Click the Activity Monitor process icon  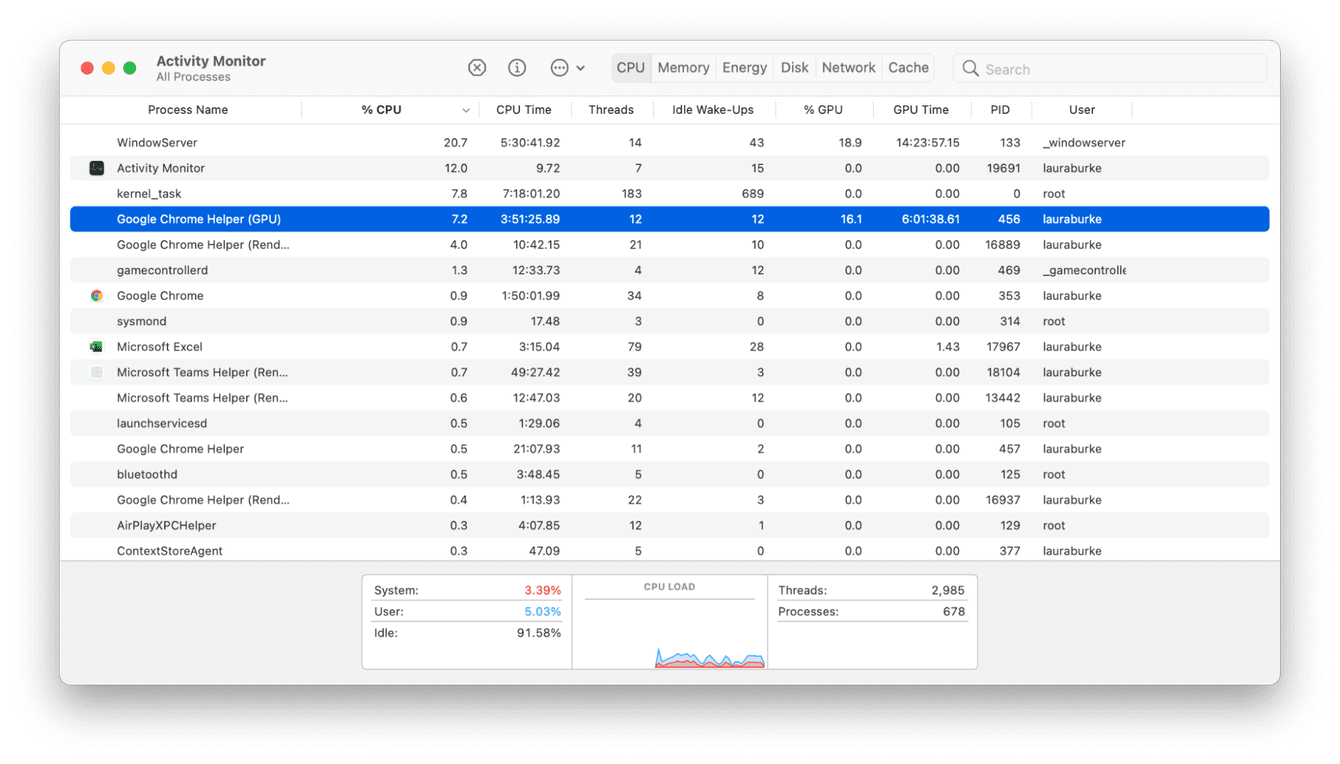pos(97,168)
